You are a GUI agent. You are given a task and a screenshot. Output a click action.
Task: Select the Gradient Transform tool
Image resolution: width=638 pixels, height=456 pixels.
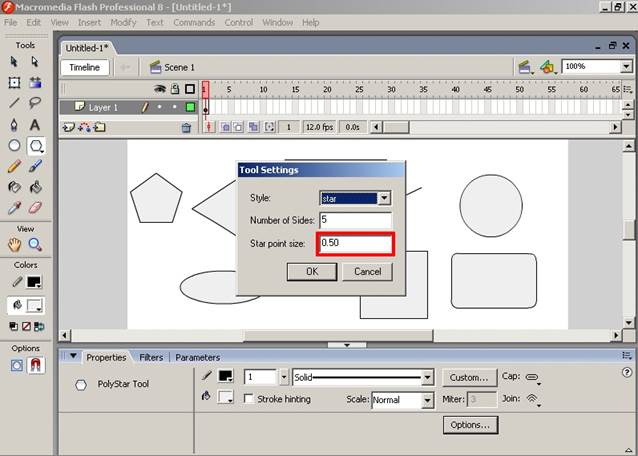click(x=35, y=83)
